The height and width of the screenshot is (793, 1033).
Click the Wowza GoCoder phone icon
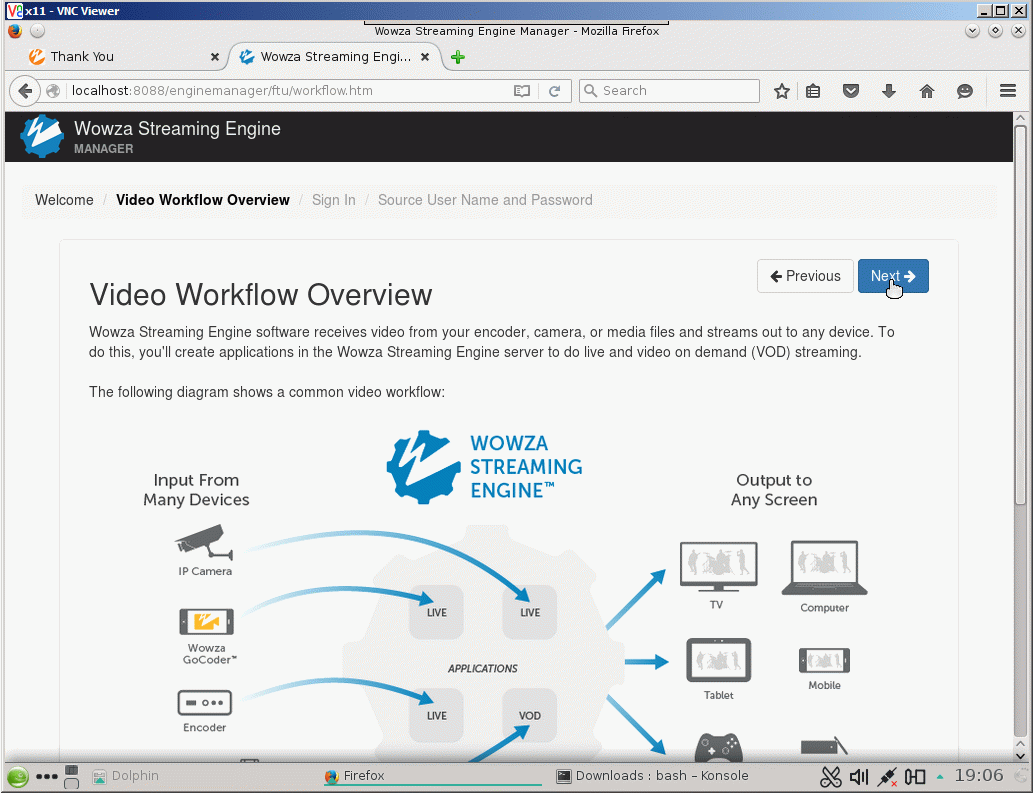click(206, 622)
